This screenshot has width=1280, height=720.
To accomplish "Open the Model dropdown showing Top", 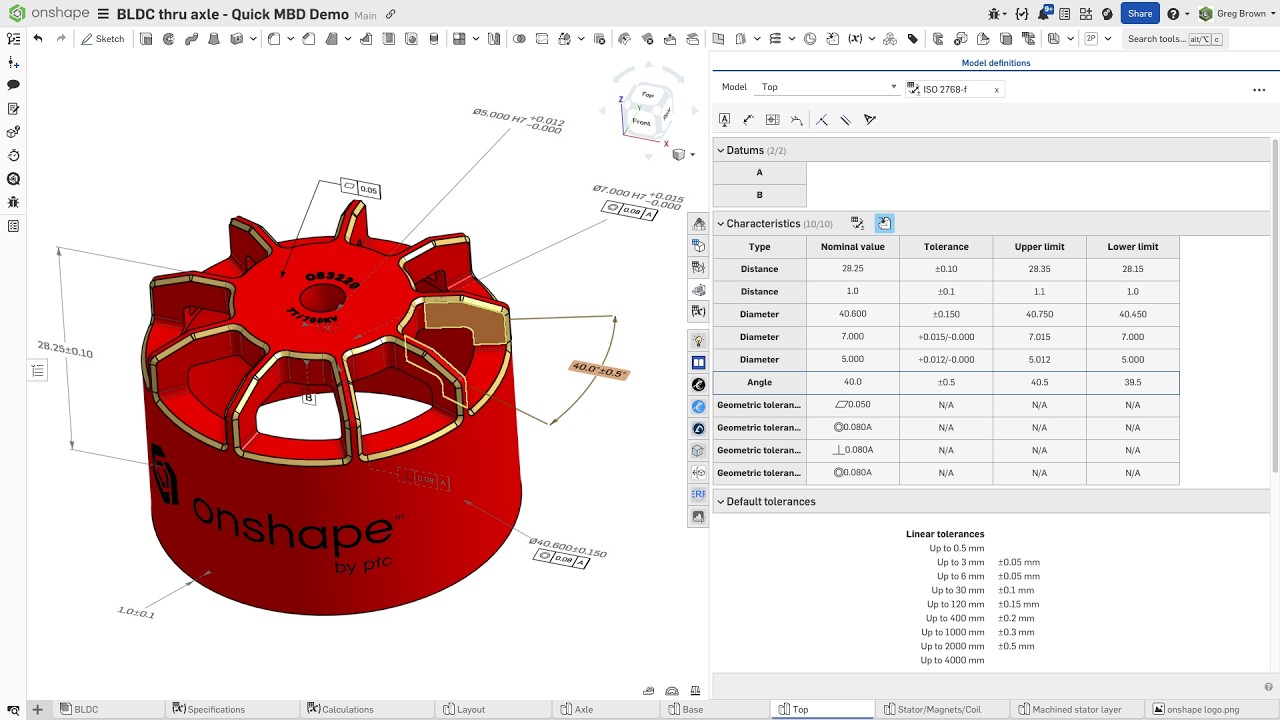I will [x=828, y=87].
